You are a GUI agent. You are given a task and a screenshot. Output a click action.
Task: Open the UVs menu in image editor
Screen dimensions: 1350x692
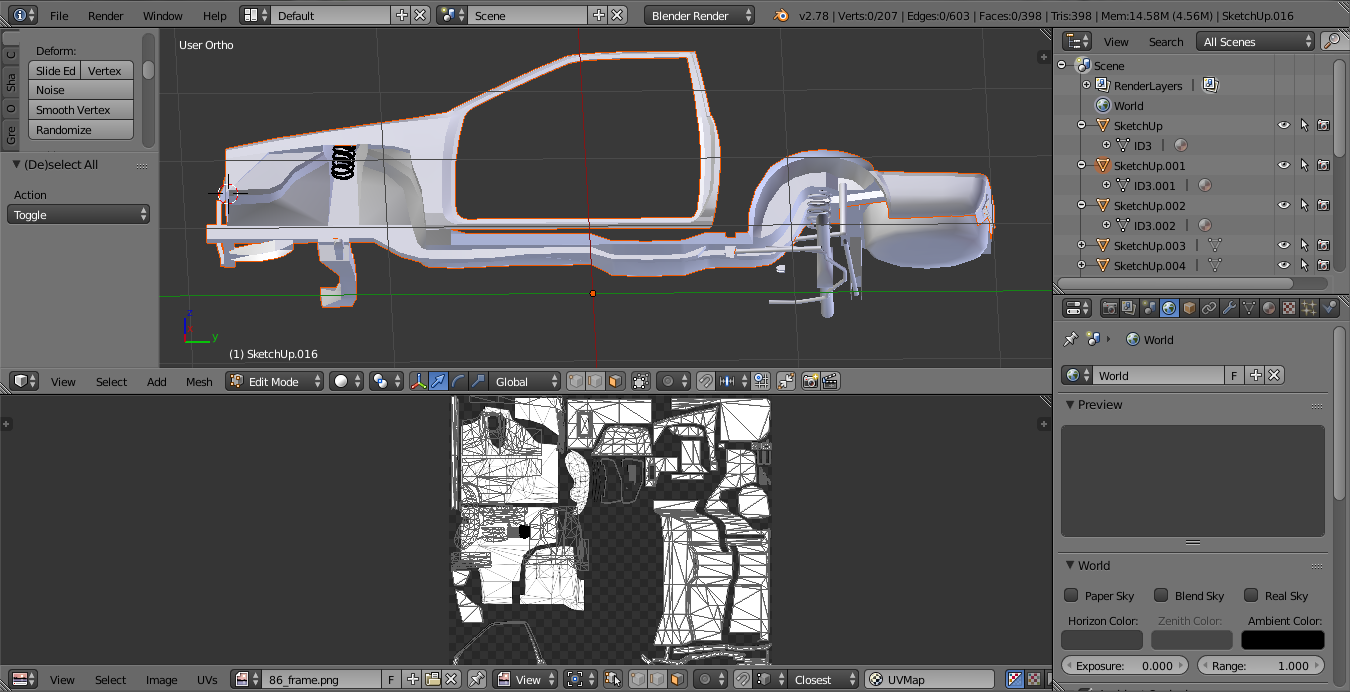207,679
